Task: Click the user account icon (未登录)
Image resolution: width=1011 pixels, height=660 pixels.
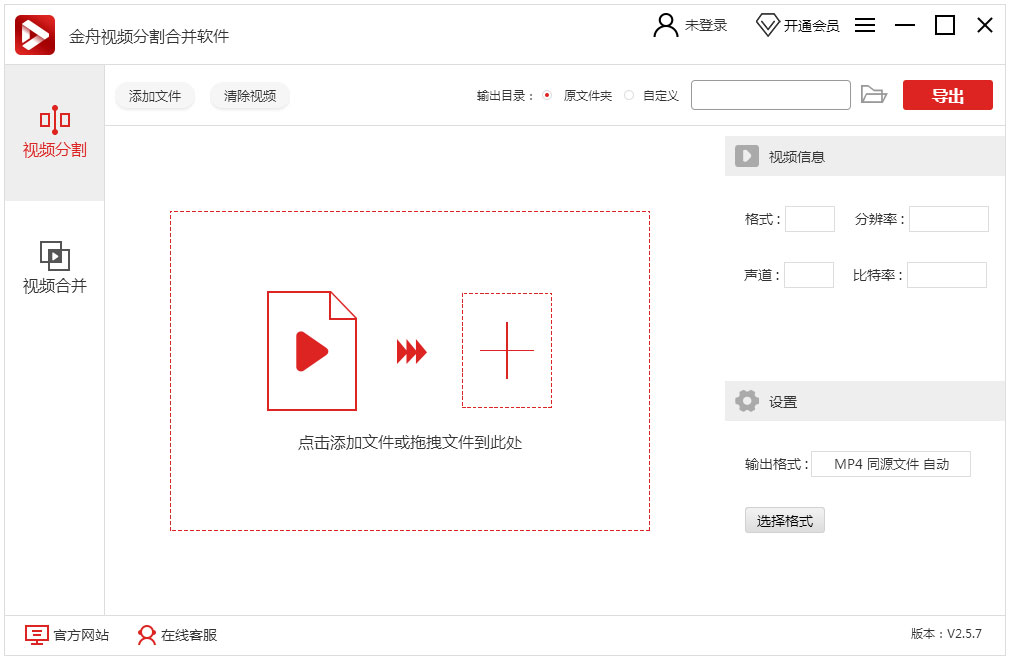Action: pos(665,26)
